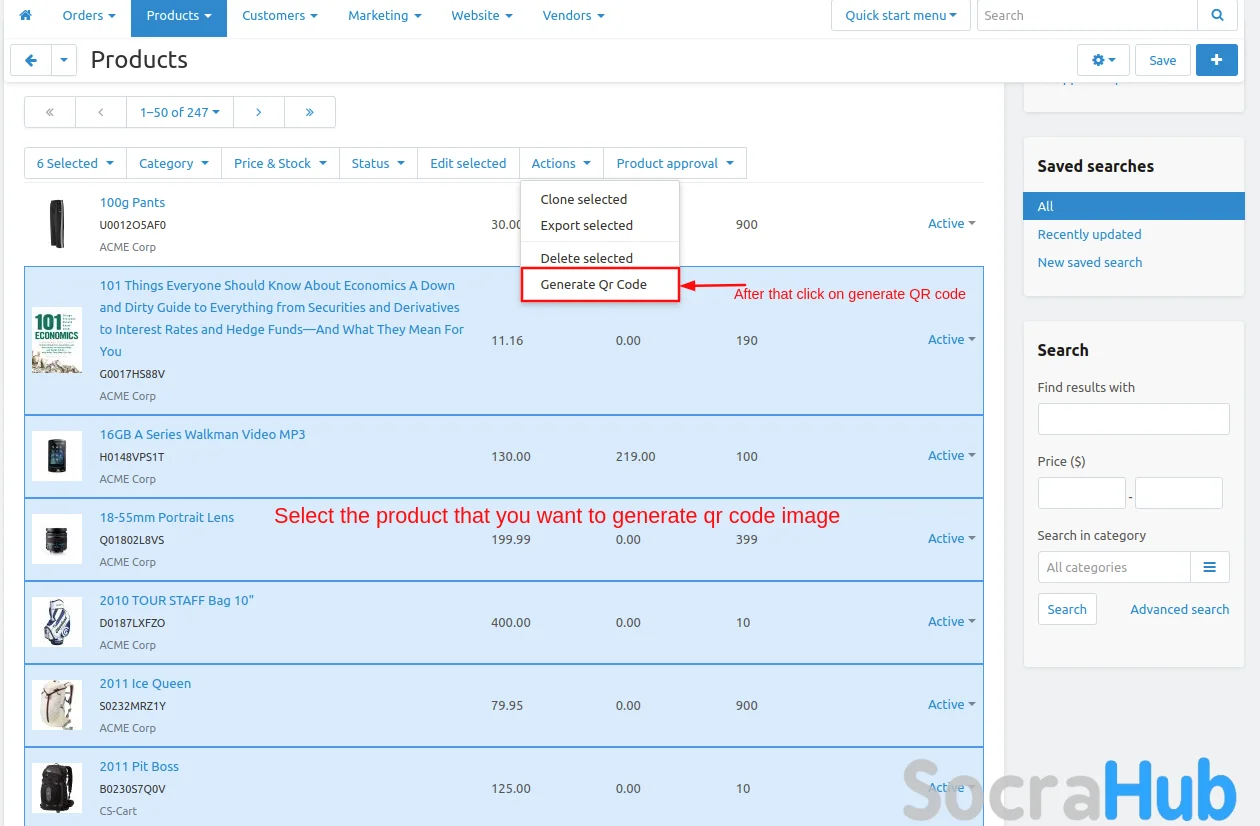Click the home icon in top navigation
The height and width of the screenshot is (826, 1260).
point(26,16)
